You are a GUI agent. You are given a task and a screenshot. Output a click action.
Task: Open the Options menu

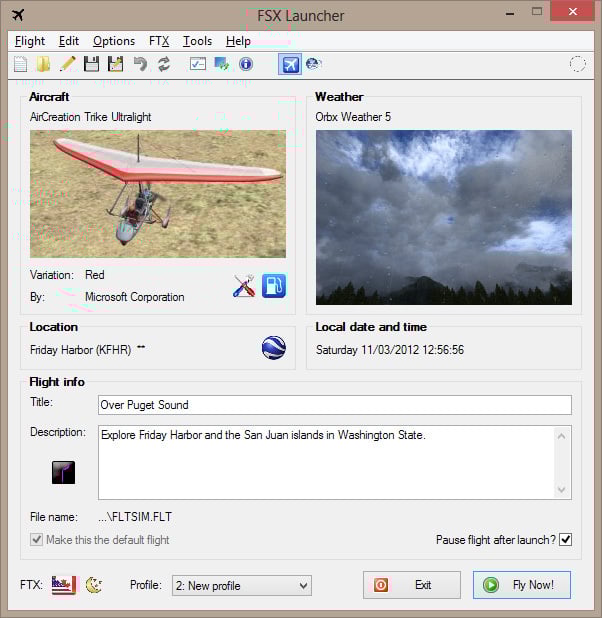tap(114, 41)
